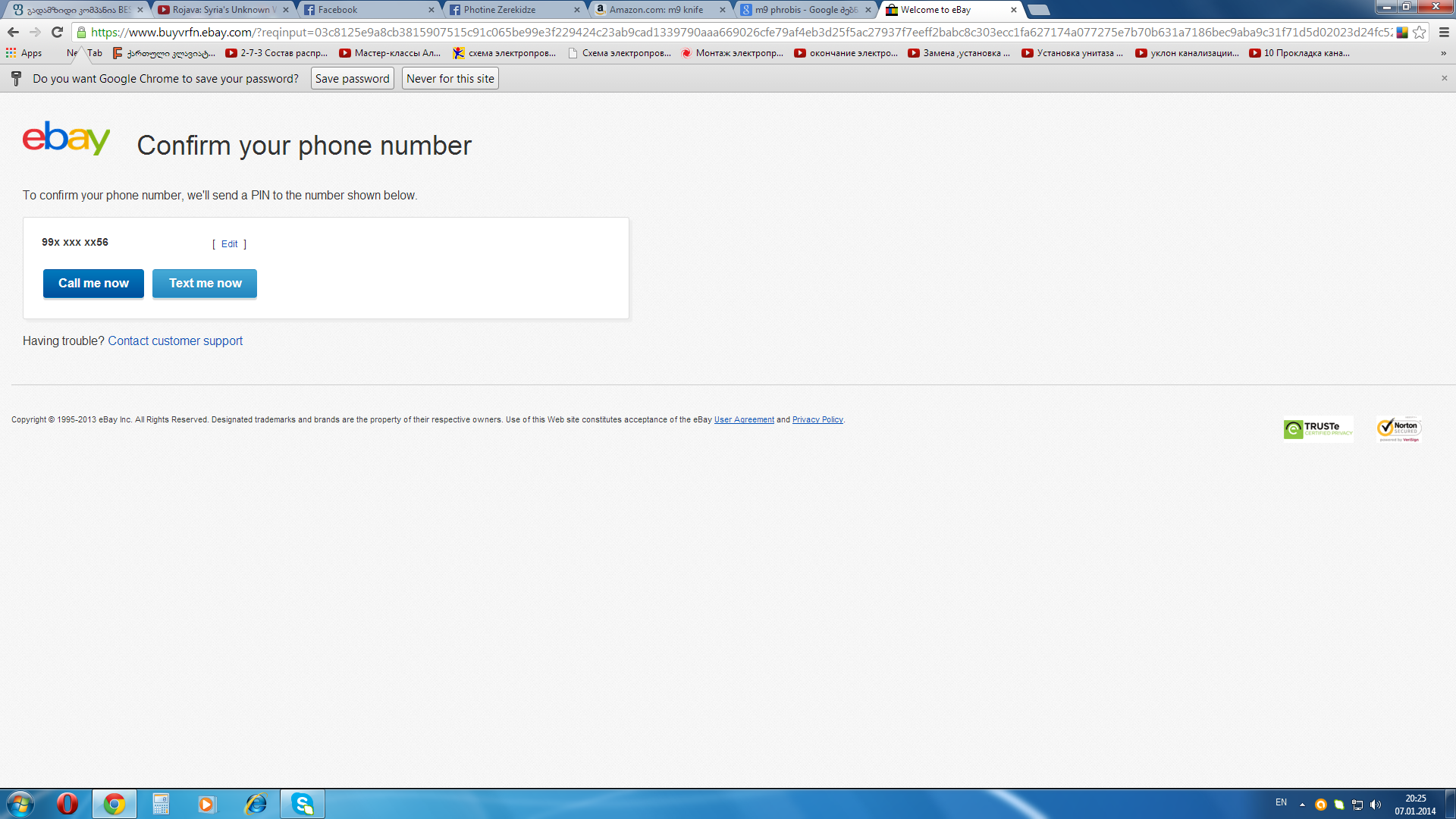This screenshot has width=1456, height=819.
Task: Click the browser Reload page icon
Action: 57,32
